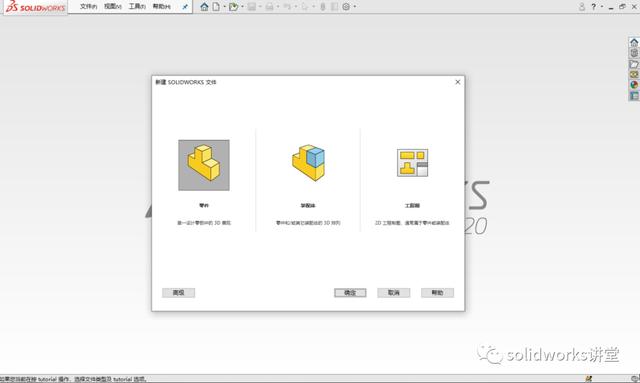
Task: Create a new document via New icon
Action: pyautogui.click(x=216, y=7)
